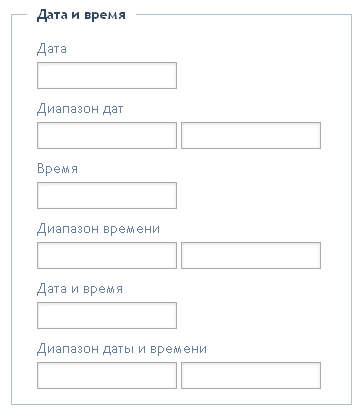Activate the end field of Диапазон времени
This screenshot has height=416, width=364.
pos(251,255)
